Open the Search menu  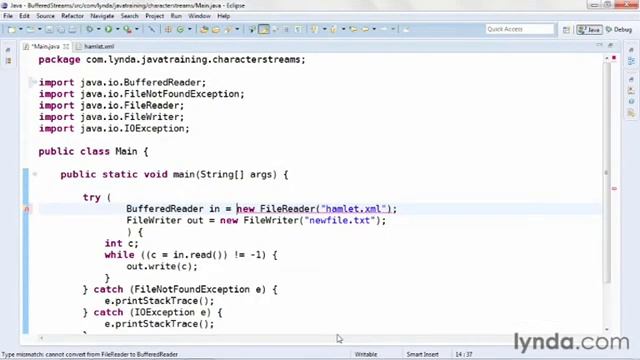(x=129, y=16)
